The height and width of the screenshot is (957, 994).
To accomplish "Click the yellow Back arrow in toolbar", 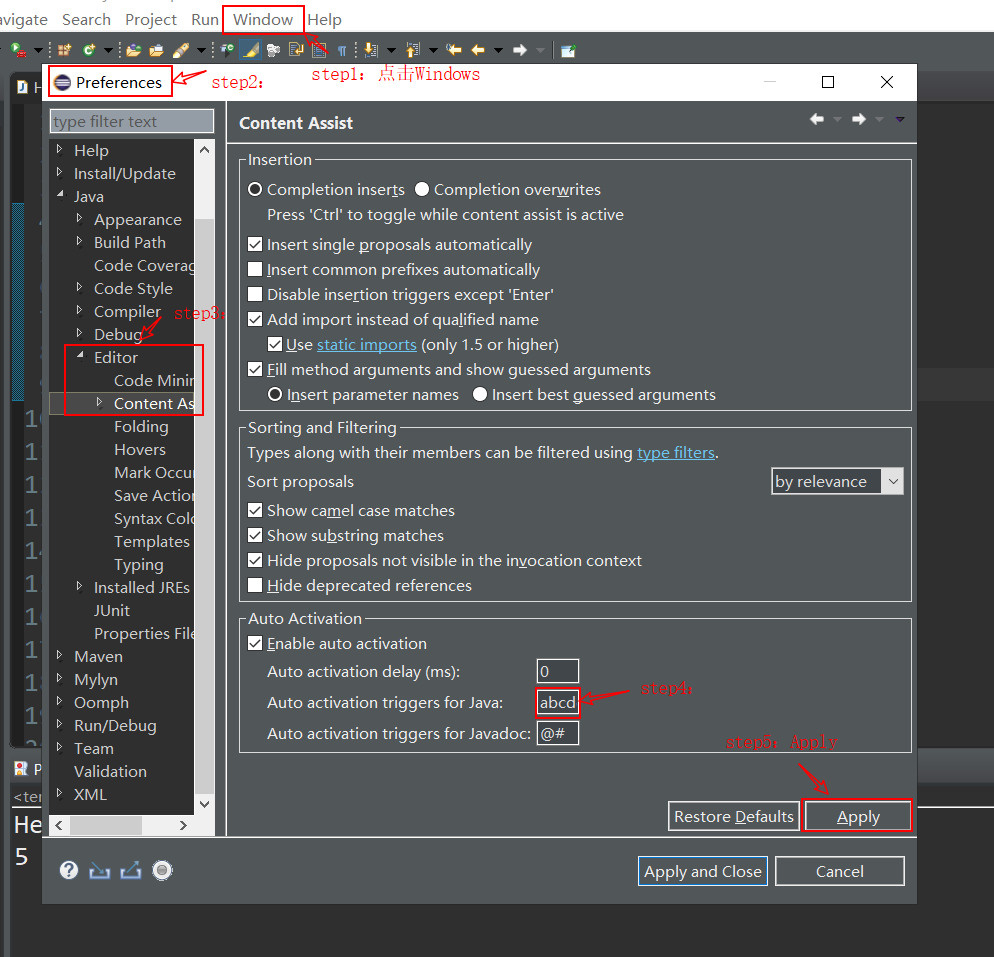I will click(478, 49).
